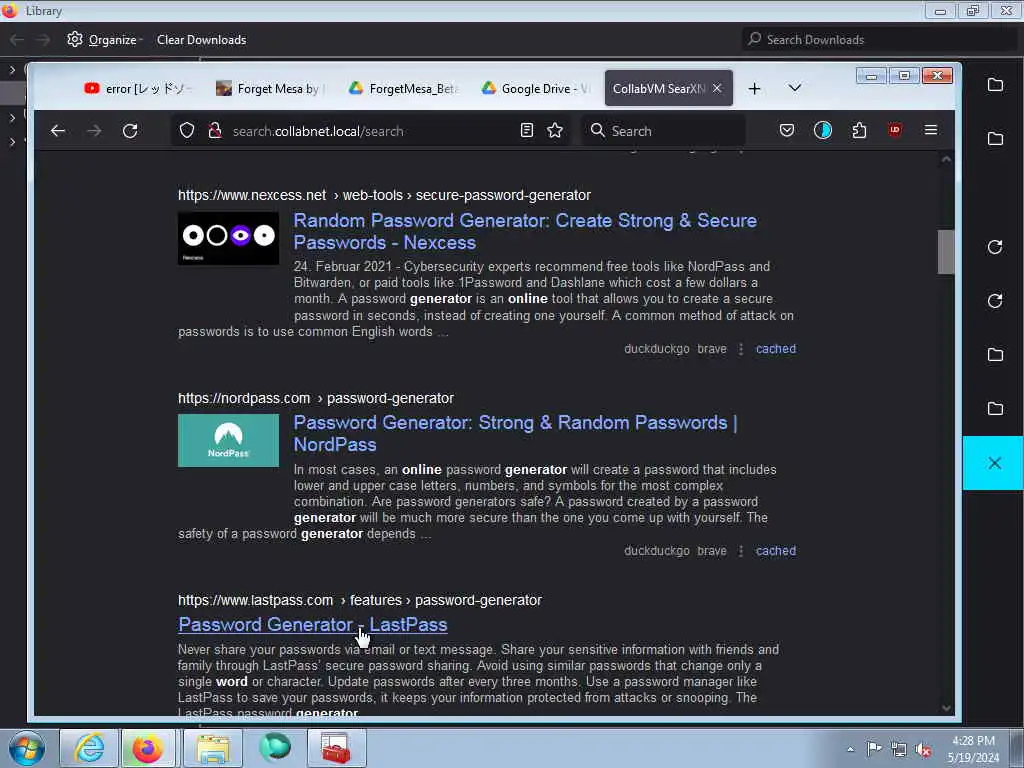This screenshot has width=1024, height=768.
Task: Open the red toolbox taskbar app
Action: pos(337,748)
